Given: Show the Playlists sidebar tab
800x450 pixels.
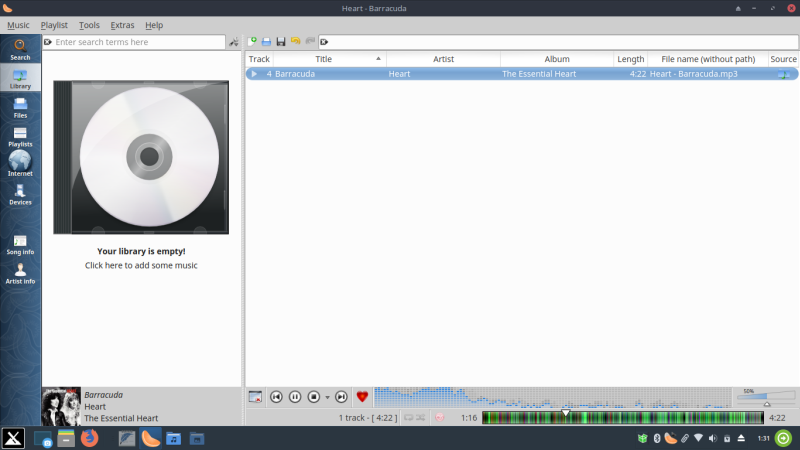Looking at the screenshot, I should pyautogui.click(x=20, y=136).
